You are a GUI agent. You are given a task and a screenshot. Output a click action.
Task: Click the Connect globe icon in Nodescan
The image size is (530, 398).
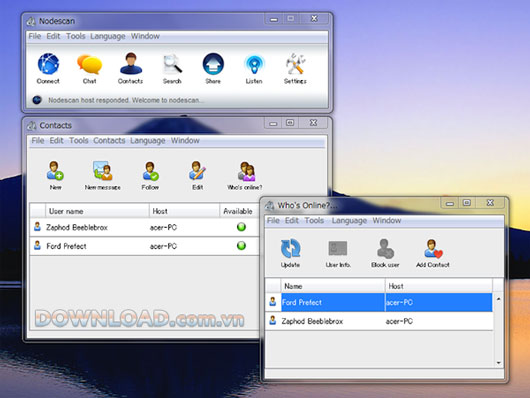(48, 64)
